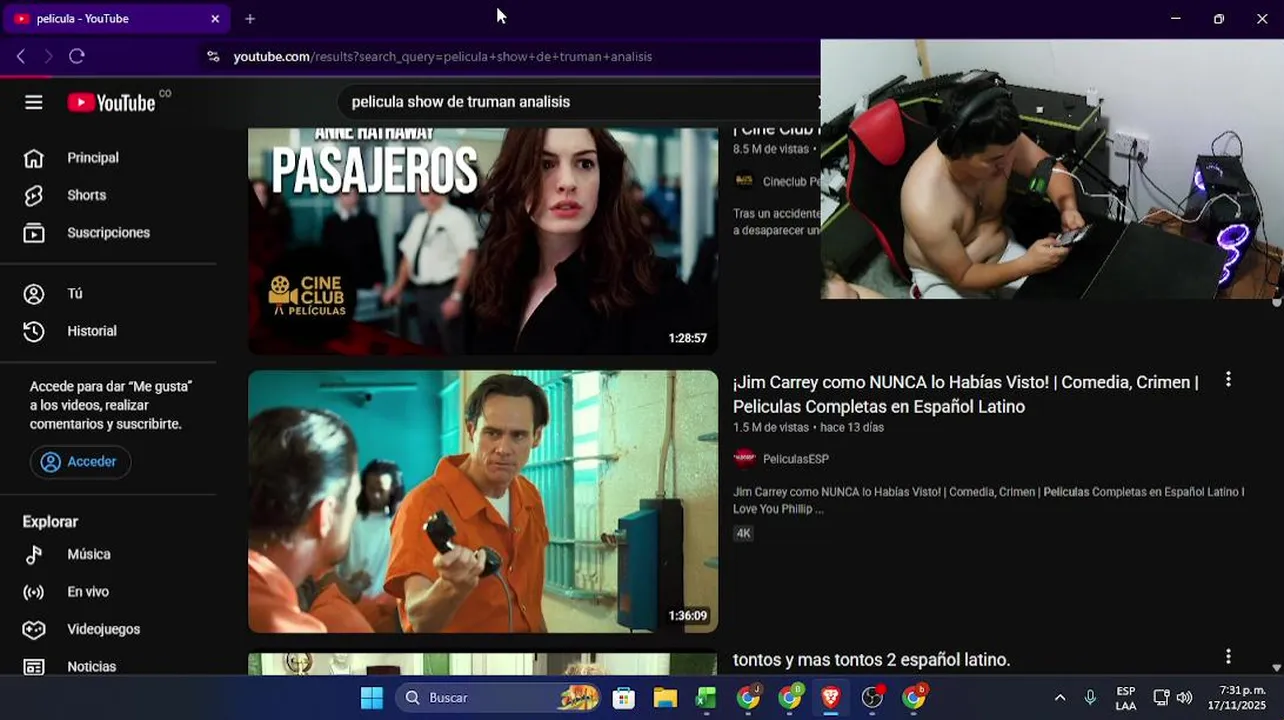Click the 4K badge
This screenshot has height=720, width=1284.
pyautogui.click(x=743, y=534)
